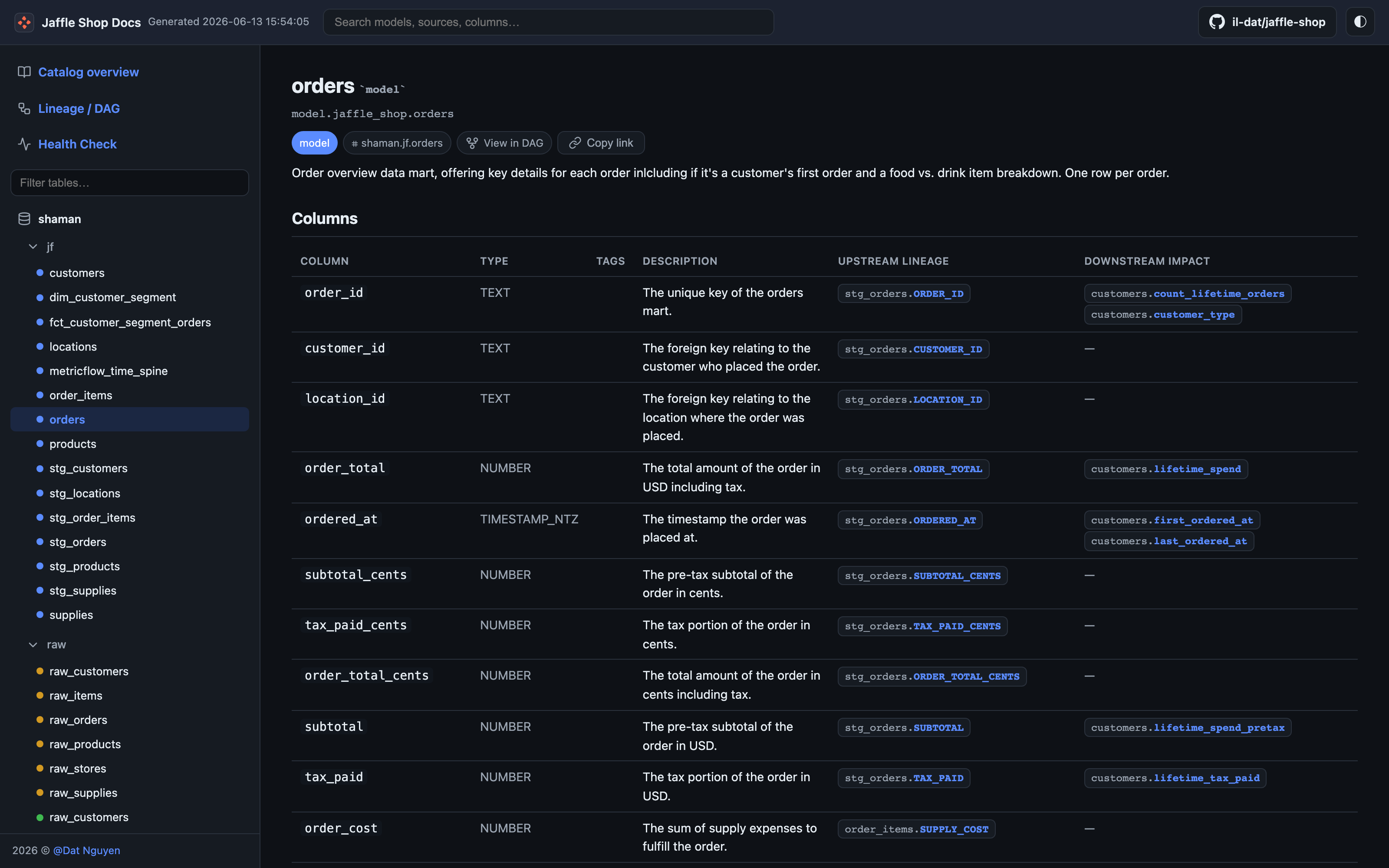Open upstream stg_orders.LOCATION_ID chip
1389x868 pixels.
pyautogui.click(x=913, y=400)
